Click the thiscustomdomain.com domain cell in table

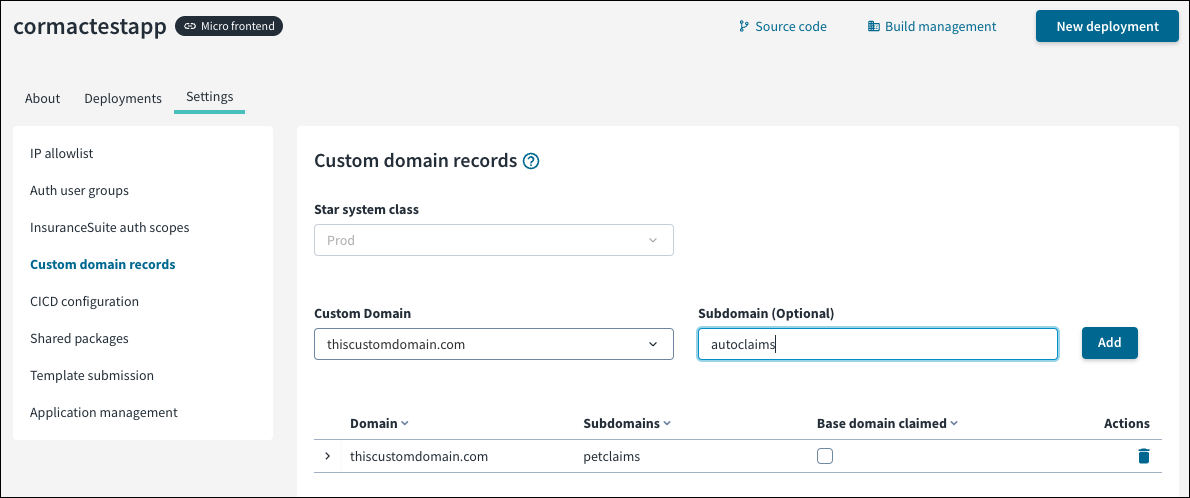point(418,456)
